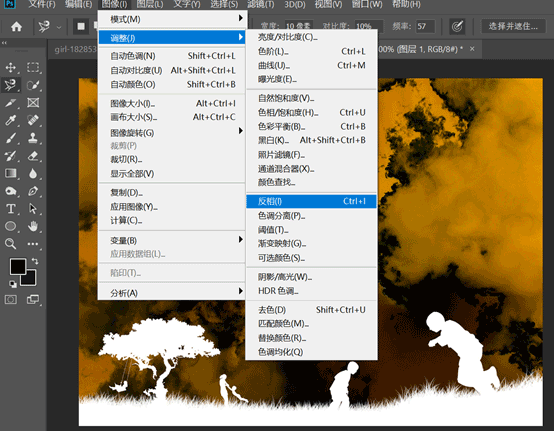Click the foreground color swatch

click(18, 266)
